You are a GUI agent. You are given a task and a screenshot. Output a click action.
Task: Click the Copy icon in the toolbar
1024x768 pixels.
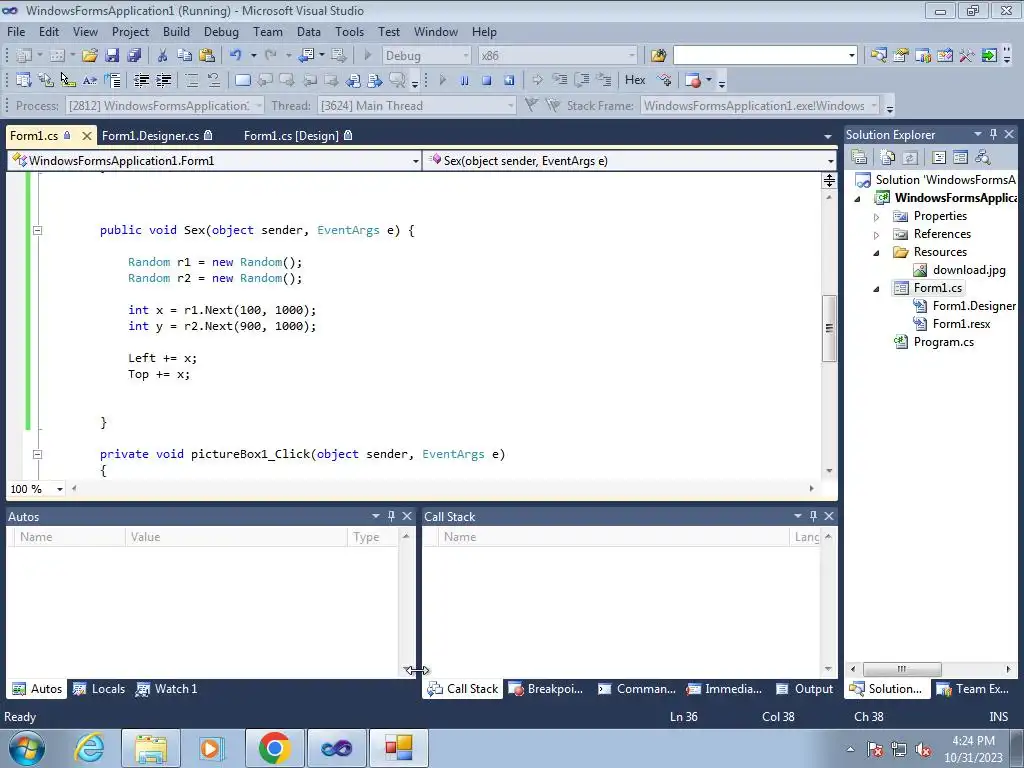click(184, 56)
